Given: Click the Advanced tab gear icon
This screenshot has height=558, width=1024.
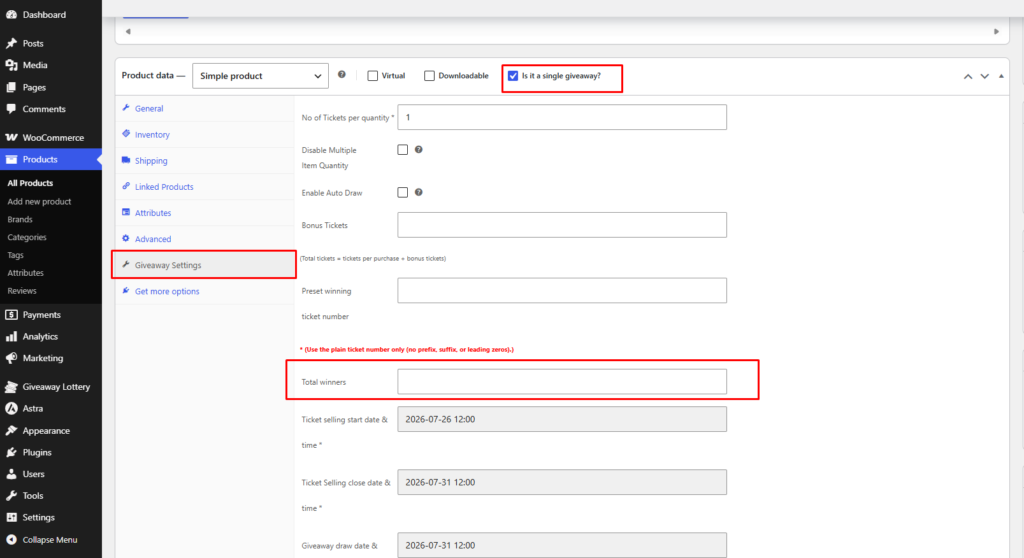Looking at the screenshot, I should click(x=126, y=238).
